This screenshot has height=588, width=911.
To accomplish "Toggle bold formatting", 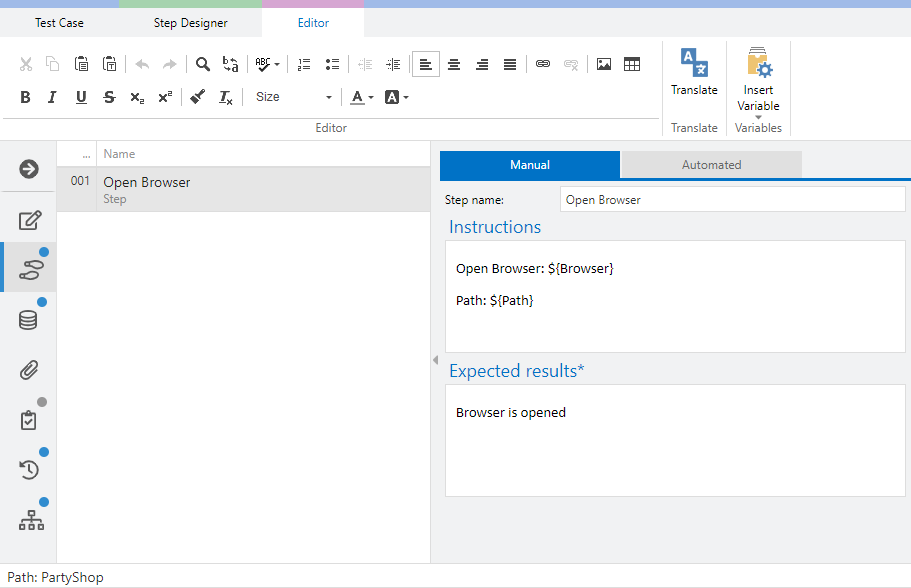I will tap(25, 97).
